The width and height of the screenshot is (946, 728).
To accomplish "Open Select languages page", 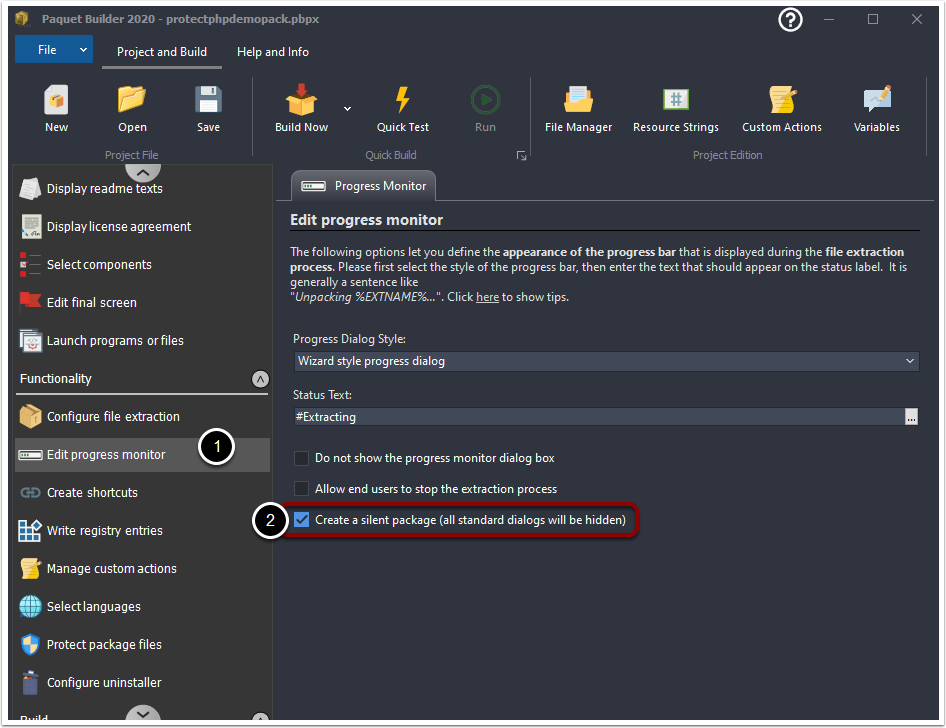I will click(142, 607).
